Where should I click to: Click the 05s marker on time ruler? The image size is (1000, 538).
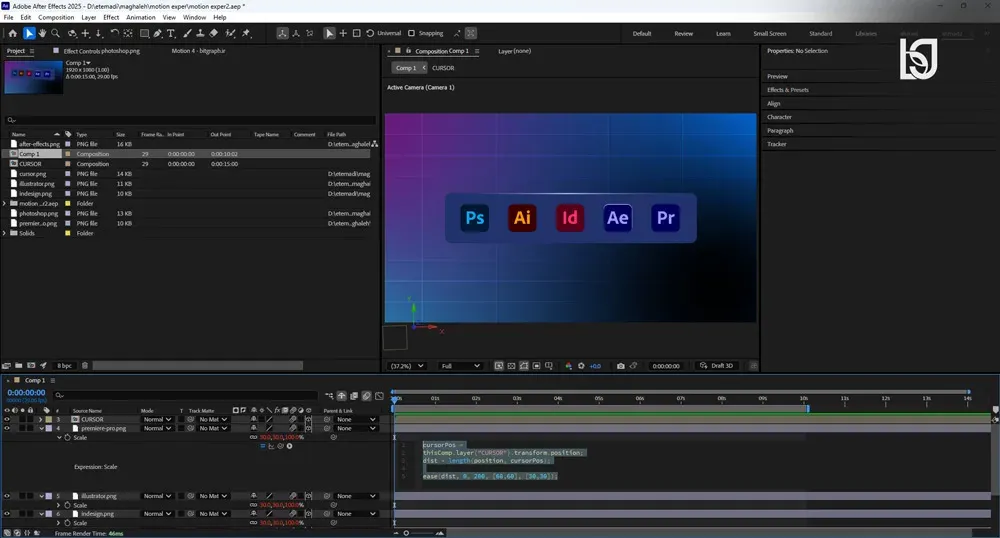pyautogui.click(x=599, y=398)
